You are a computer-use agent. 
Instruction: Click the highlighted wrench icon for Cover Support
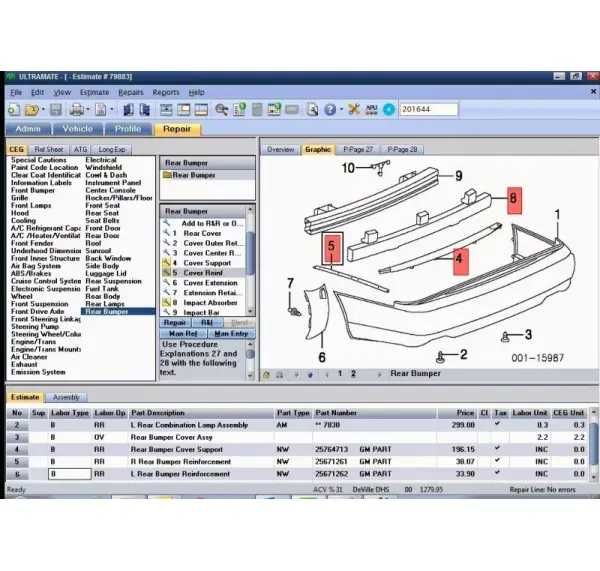click(166, 263)
